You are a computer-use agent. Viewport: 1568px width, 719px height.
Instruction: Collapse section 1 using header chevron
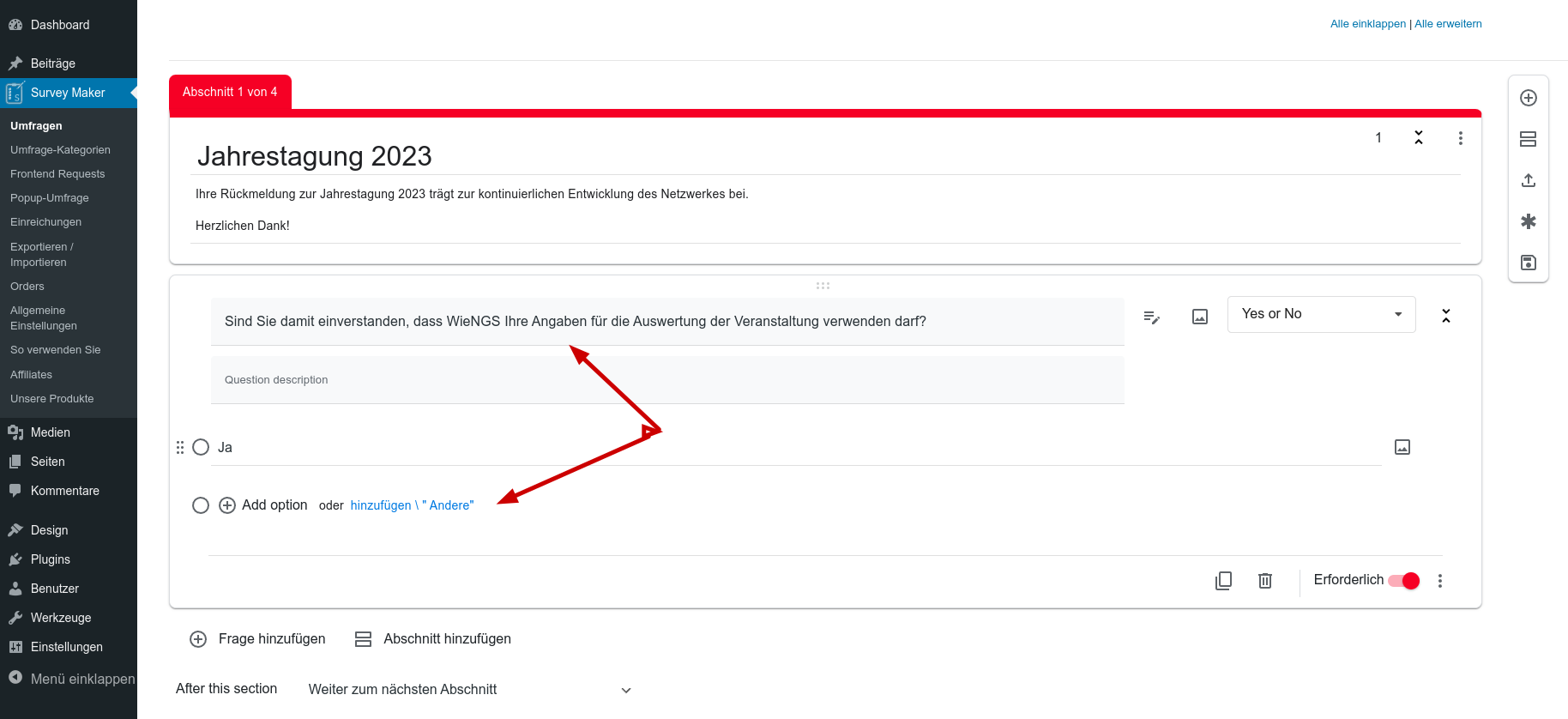pos(1418,138)
